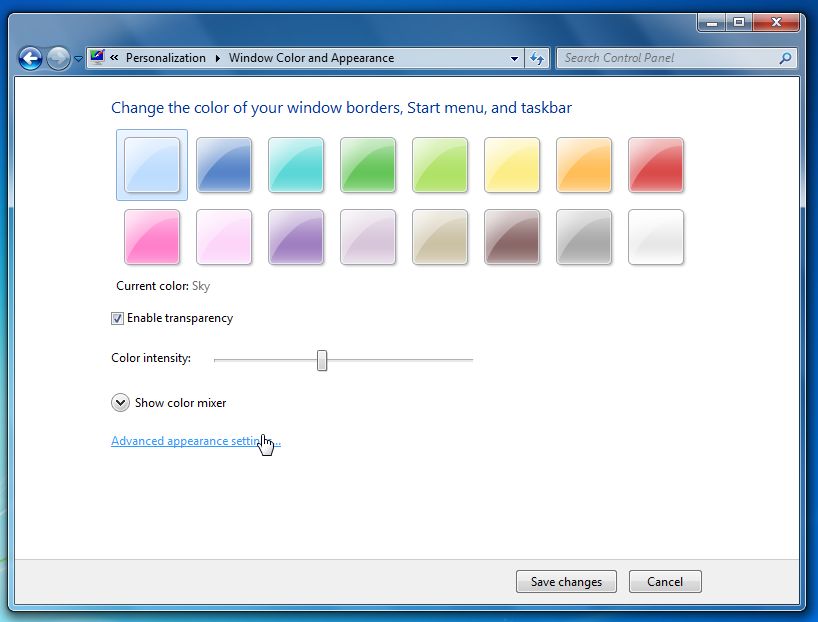Toggle the Enable transparency checkbox
This screenshot has width=818, height=622.
pyautogui.click(x=117, y=318)
